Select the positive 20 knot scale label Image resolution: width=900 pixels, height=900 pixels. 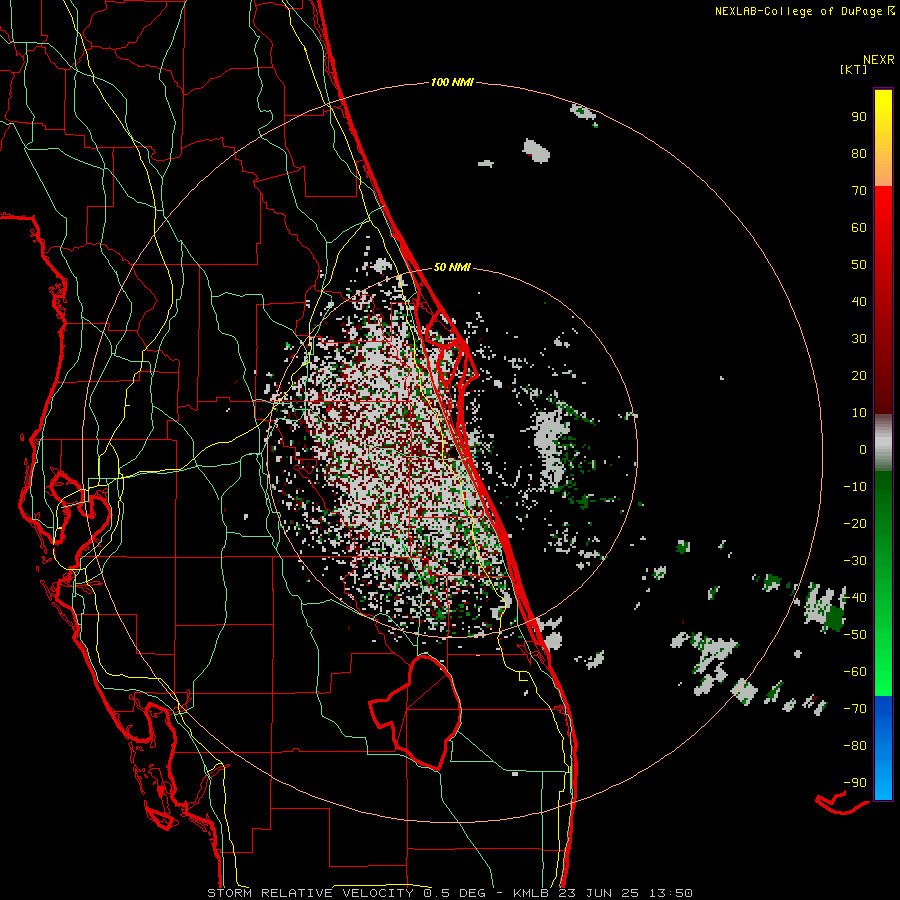click(x=859, y=375)
